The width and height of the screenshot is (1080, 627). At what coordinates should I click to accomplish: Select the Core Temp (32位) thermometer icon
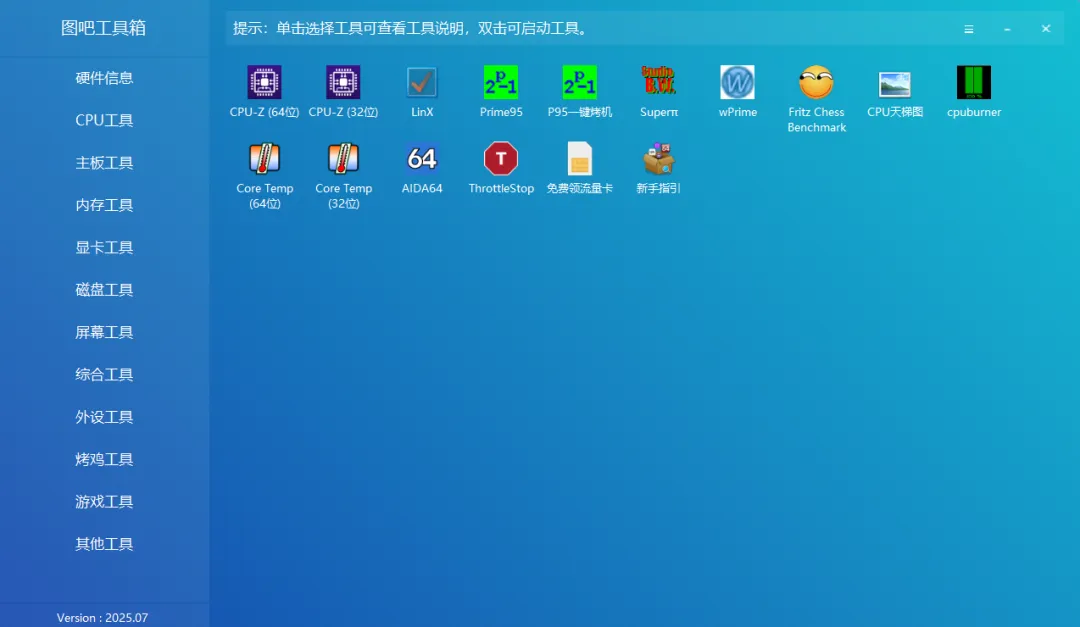[x=343, y=158]
